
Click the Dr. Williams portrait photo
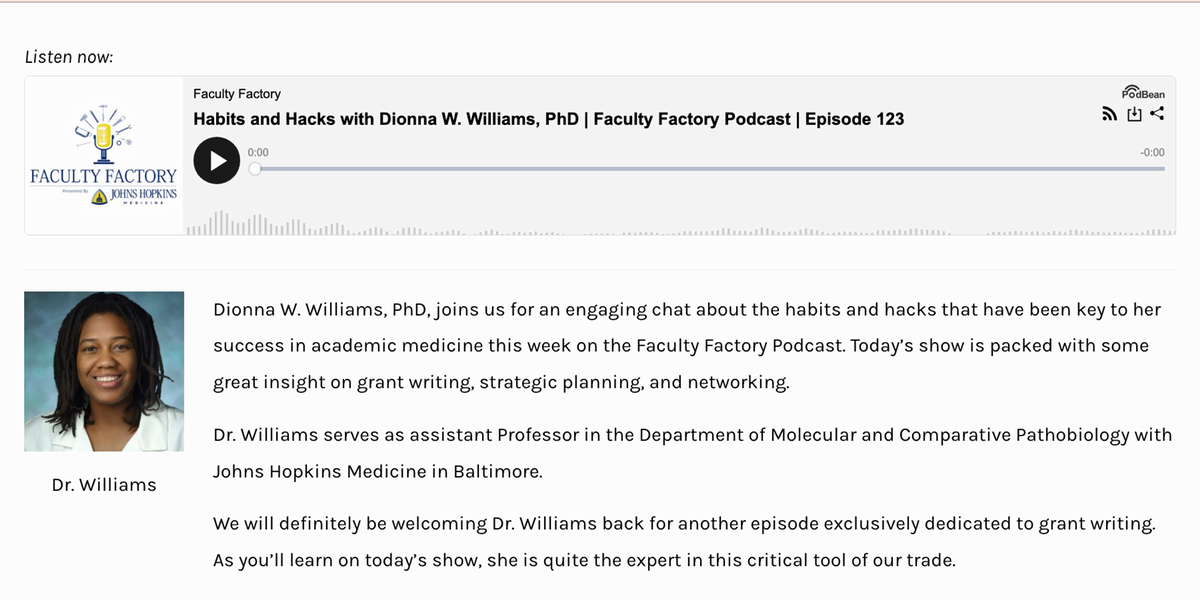tap(104, 371)
